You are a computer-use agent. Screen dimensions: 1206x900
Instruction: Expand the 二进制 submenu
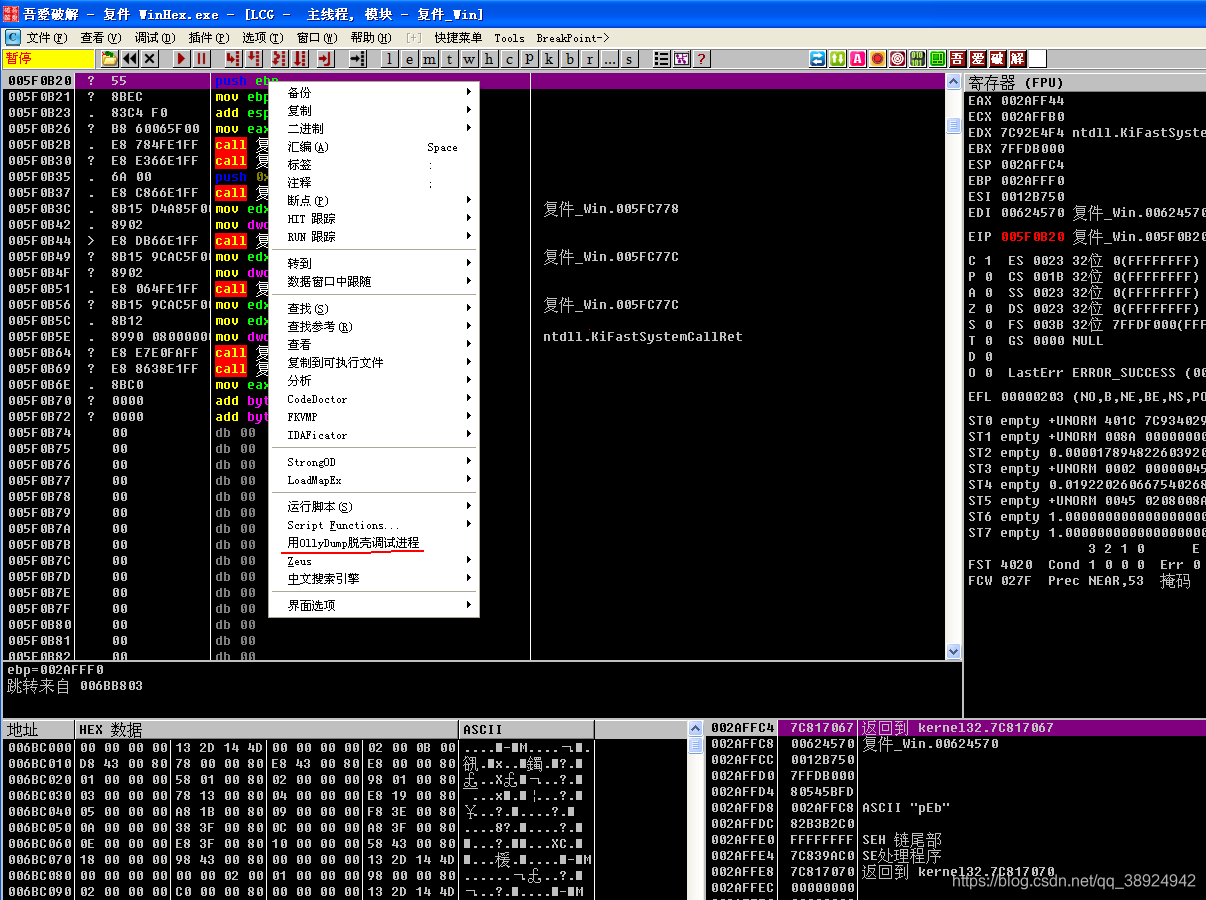click(x=375, y=129)
